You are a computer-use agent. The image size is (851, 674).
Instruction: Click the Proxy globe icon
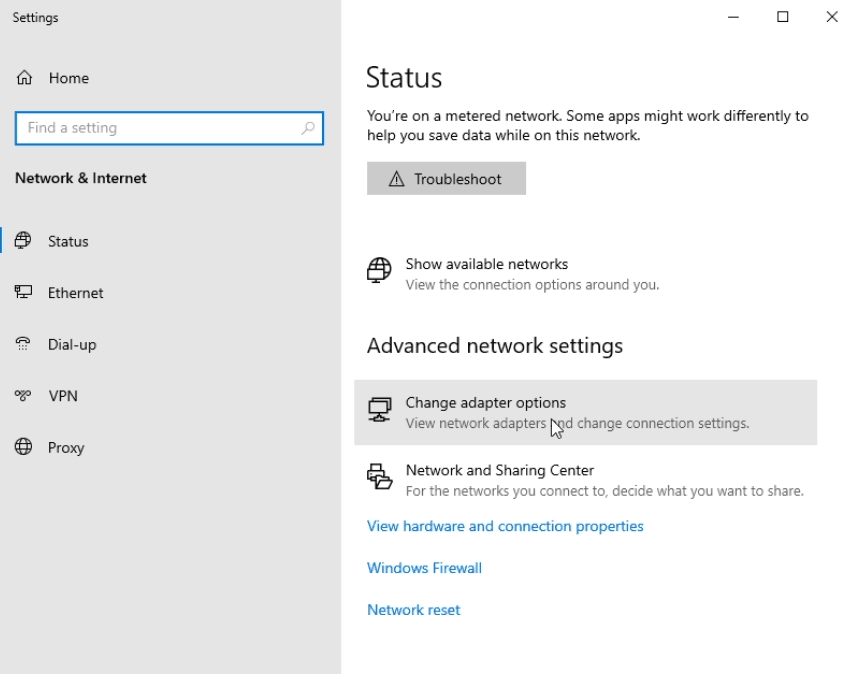coord(23,447)
